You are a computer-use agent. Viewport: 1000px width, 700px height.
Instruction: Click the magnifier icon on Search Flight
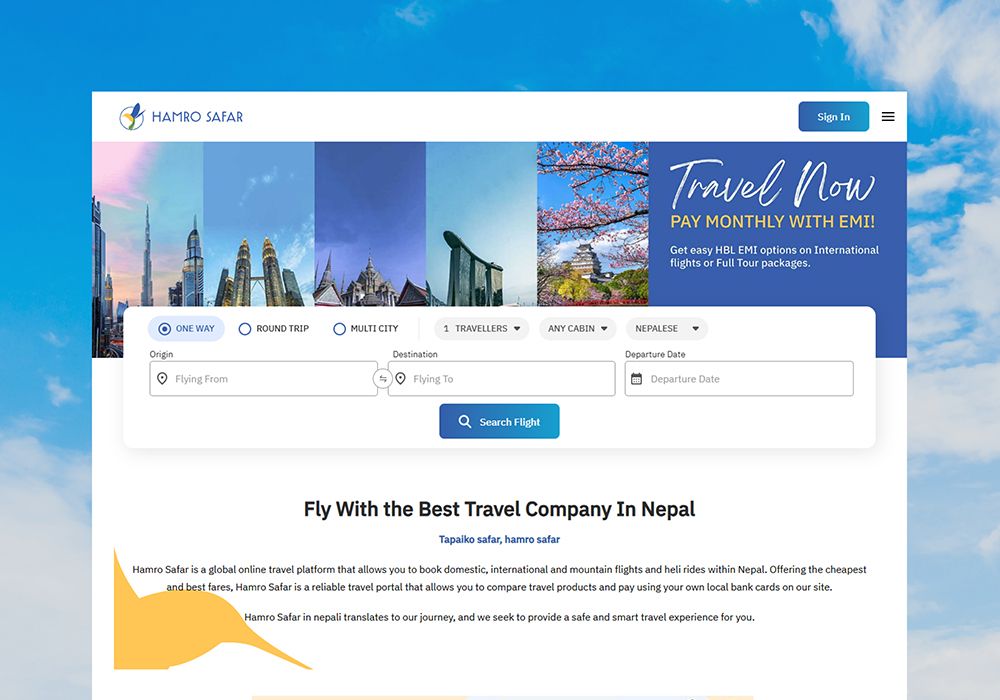click(x=465, y=421)
